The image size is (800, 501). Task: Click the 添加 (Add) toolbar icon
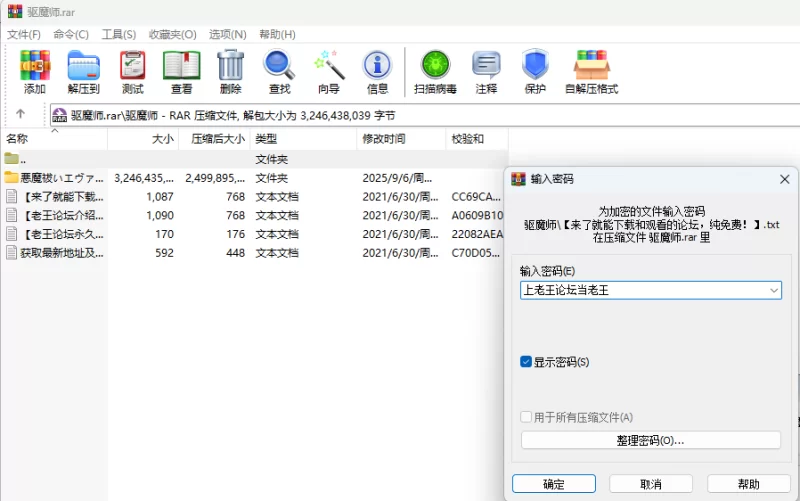point(35,65)
